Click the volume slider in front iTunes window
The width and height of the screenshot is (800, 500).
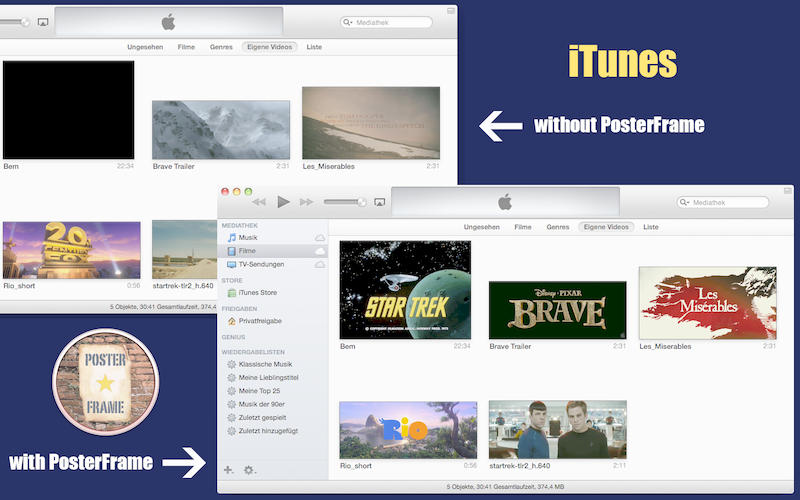[x=345, y=202]
